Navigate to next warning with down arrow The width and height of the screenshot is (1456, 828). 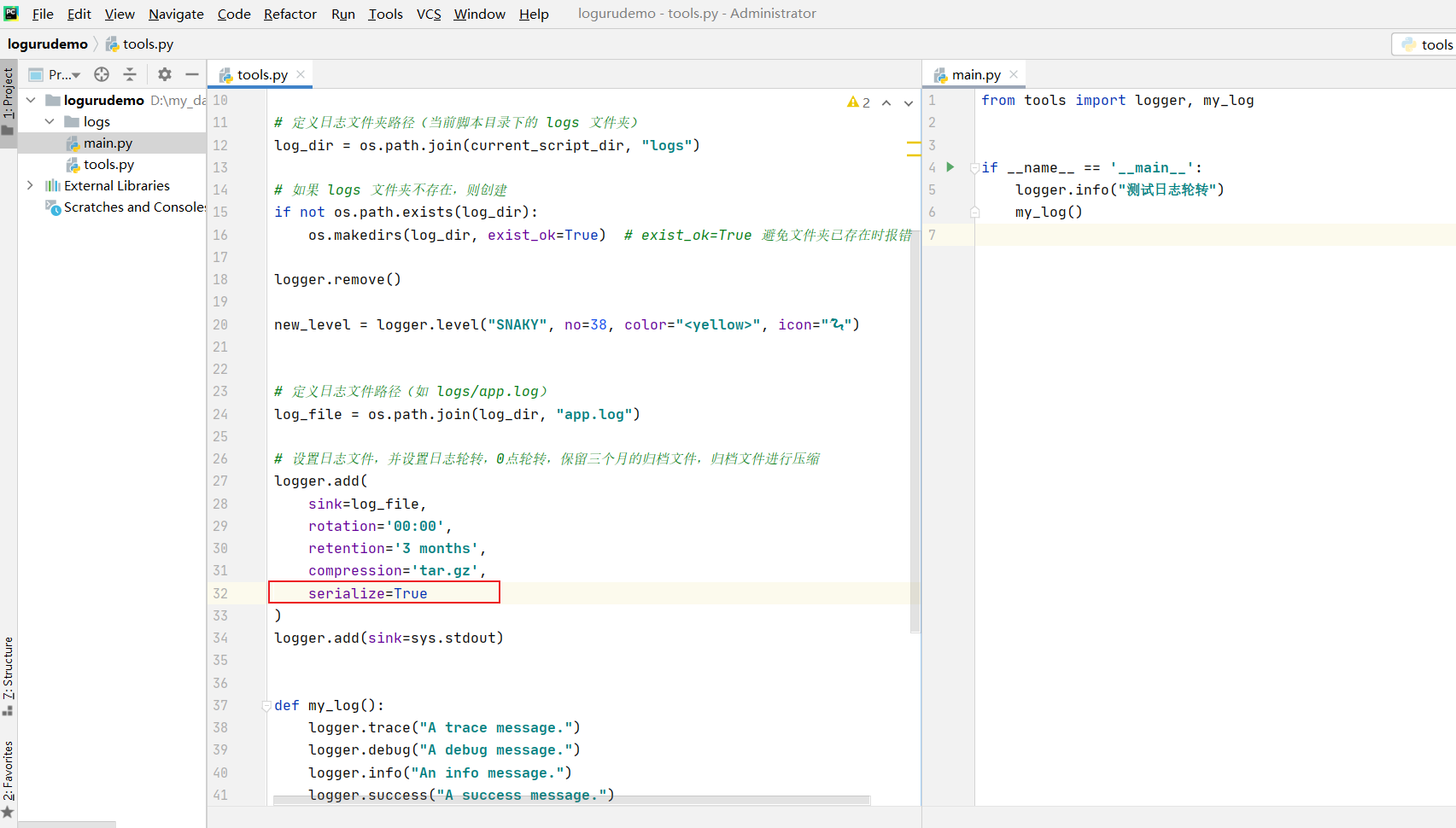[908, 102]
